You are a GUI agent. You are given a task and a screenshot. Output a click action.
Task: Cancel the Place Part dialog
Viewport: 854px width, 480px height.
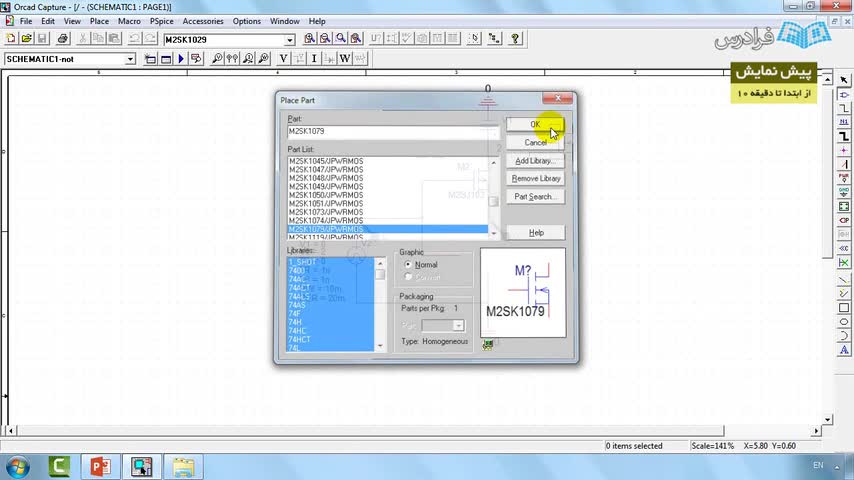[x=535, y=142]
